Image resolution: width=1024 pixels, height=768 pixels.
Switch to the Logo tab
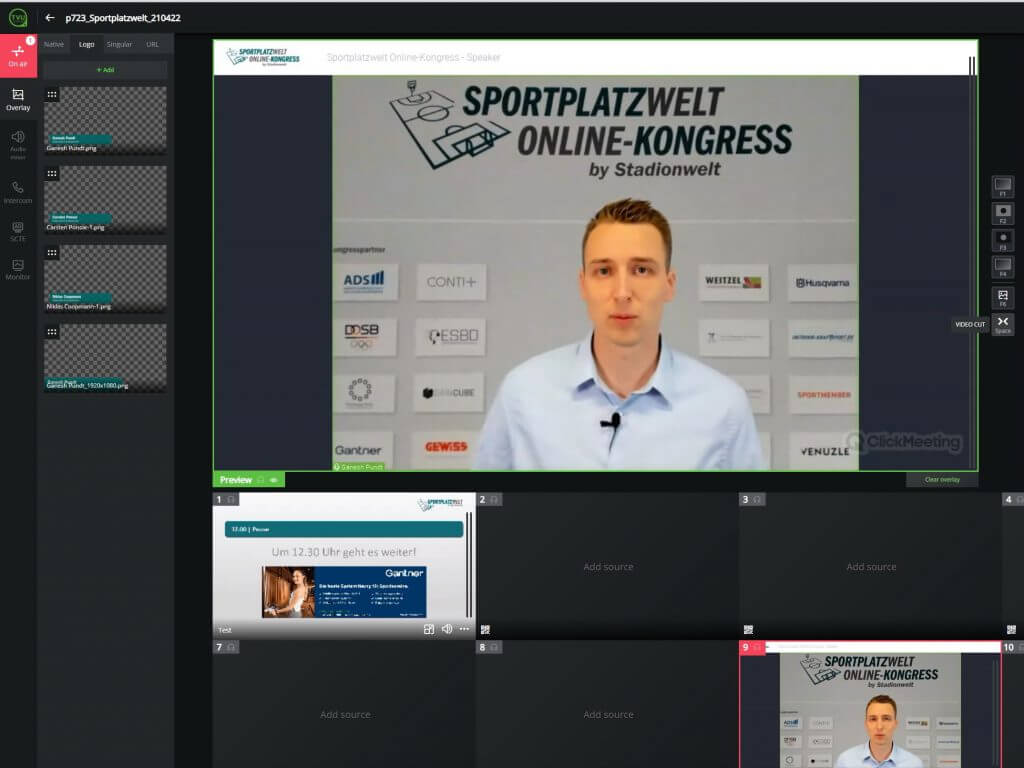(x=87, y=44)
